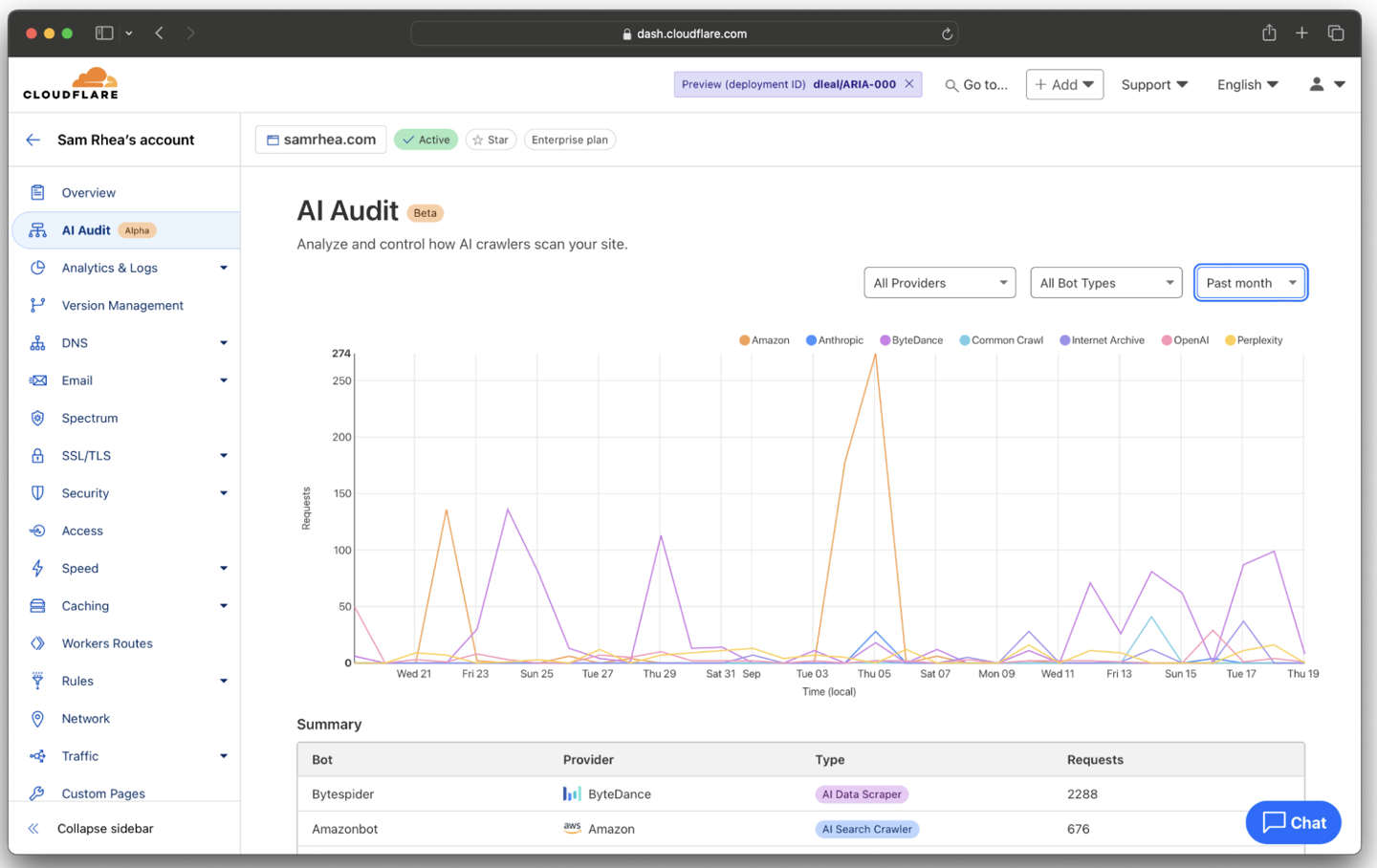
Task: Click the Safari address bar
Action: click(x=685, y=33)
